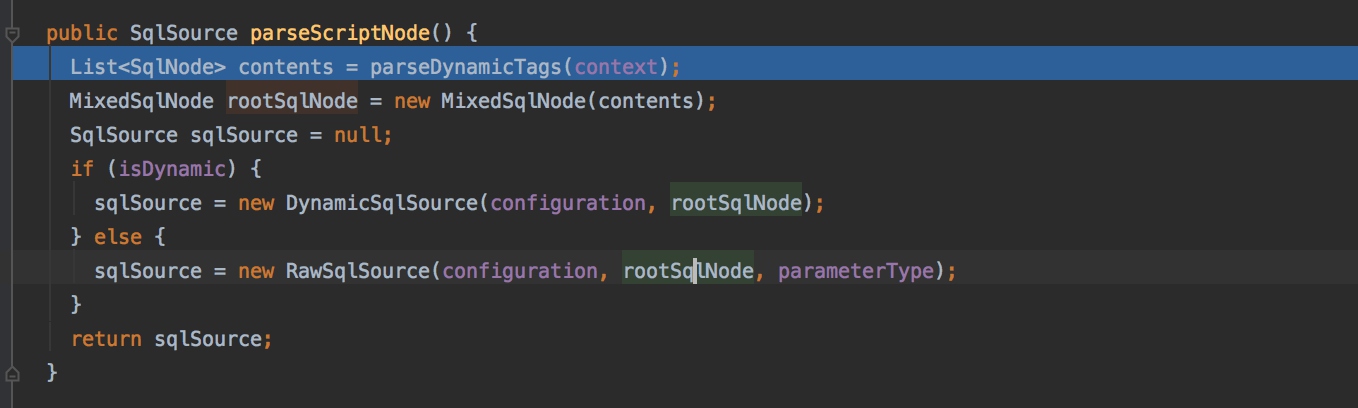1358x408 pixels.
Task: Click the public keyword
Action: point(82,33)
